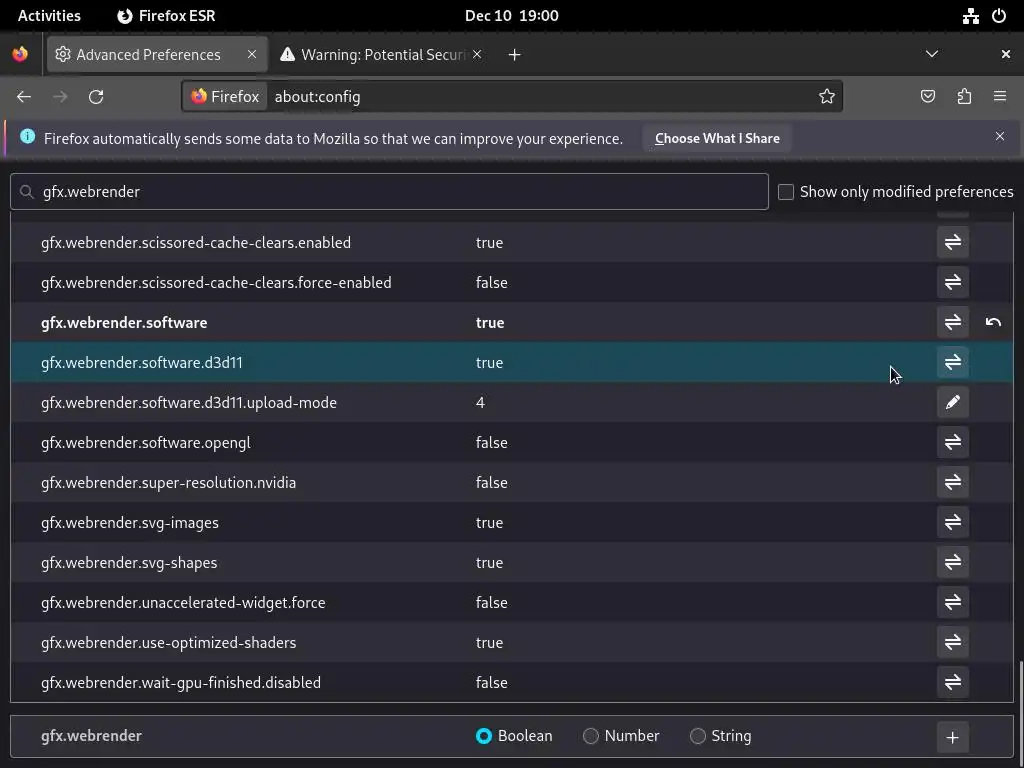Viewport: 1024px width, 768px height.
Task: Toggle gfx.webrender.software.opengl value
Action: [952, 442]
